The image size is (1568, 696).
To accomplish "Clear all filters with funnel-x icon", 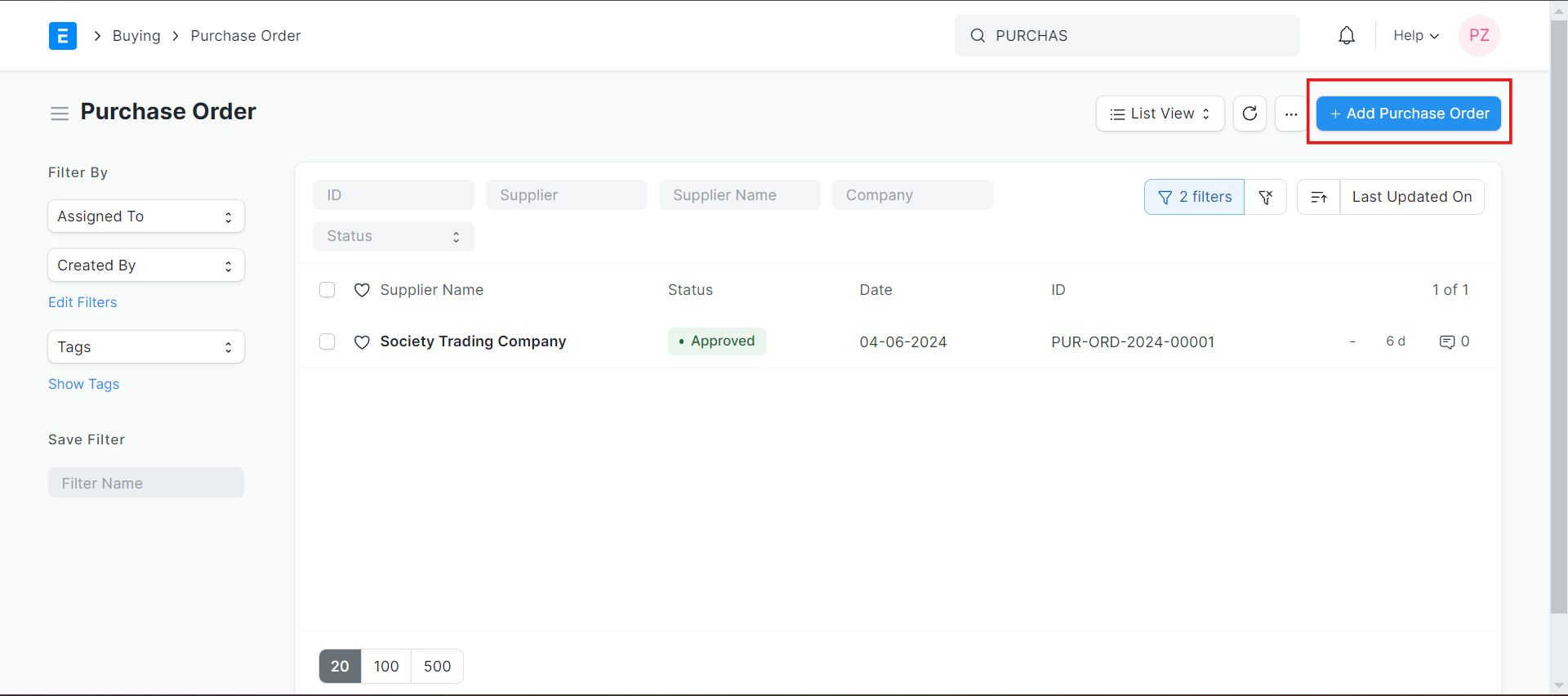I will coord(1266,197).
